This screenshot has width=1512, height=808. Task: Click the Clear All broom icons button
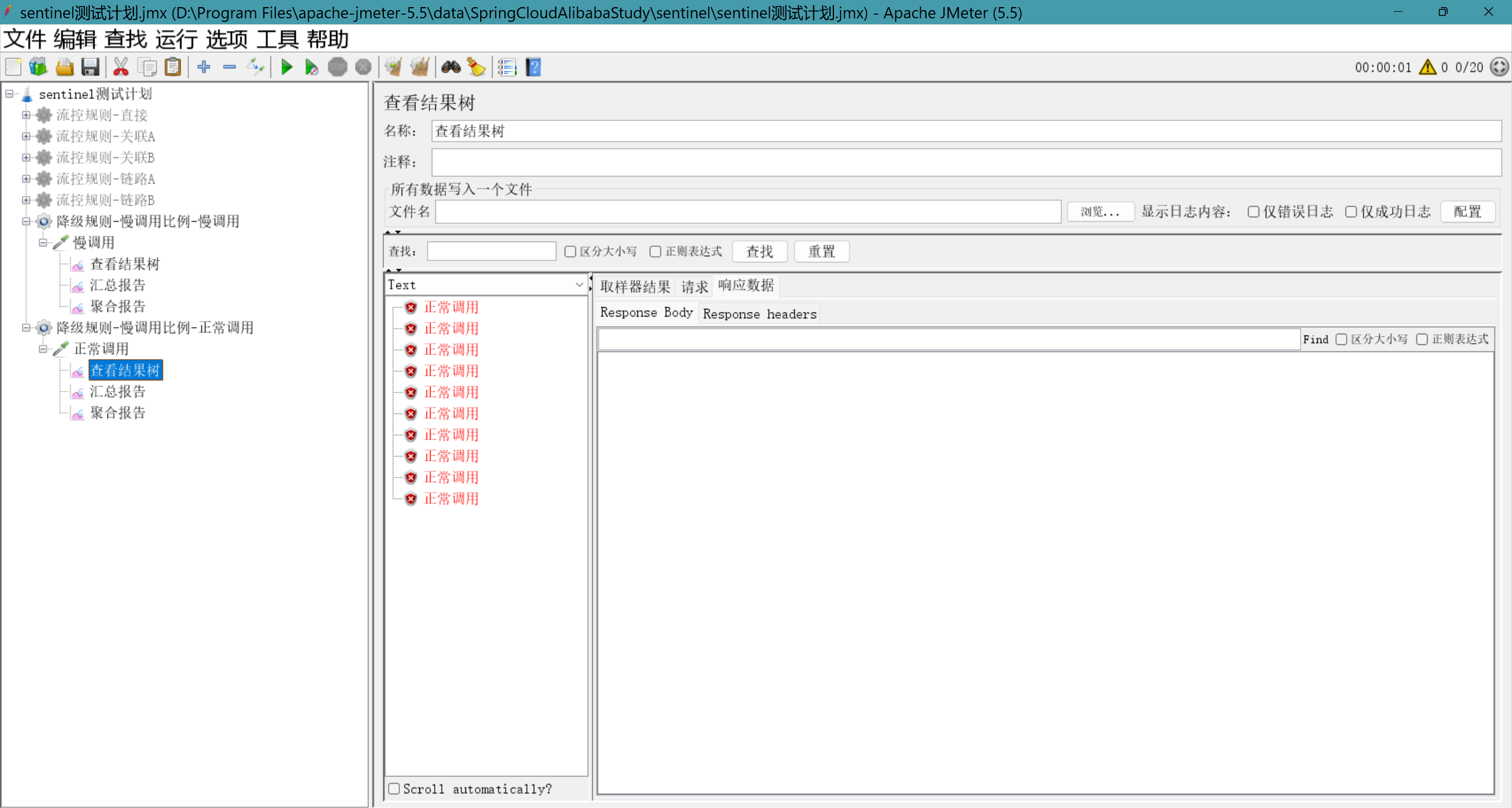pos(420,67)
